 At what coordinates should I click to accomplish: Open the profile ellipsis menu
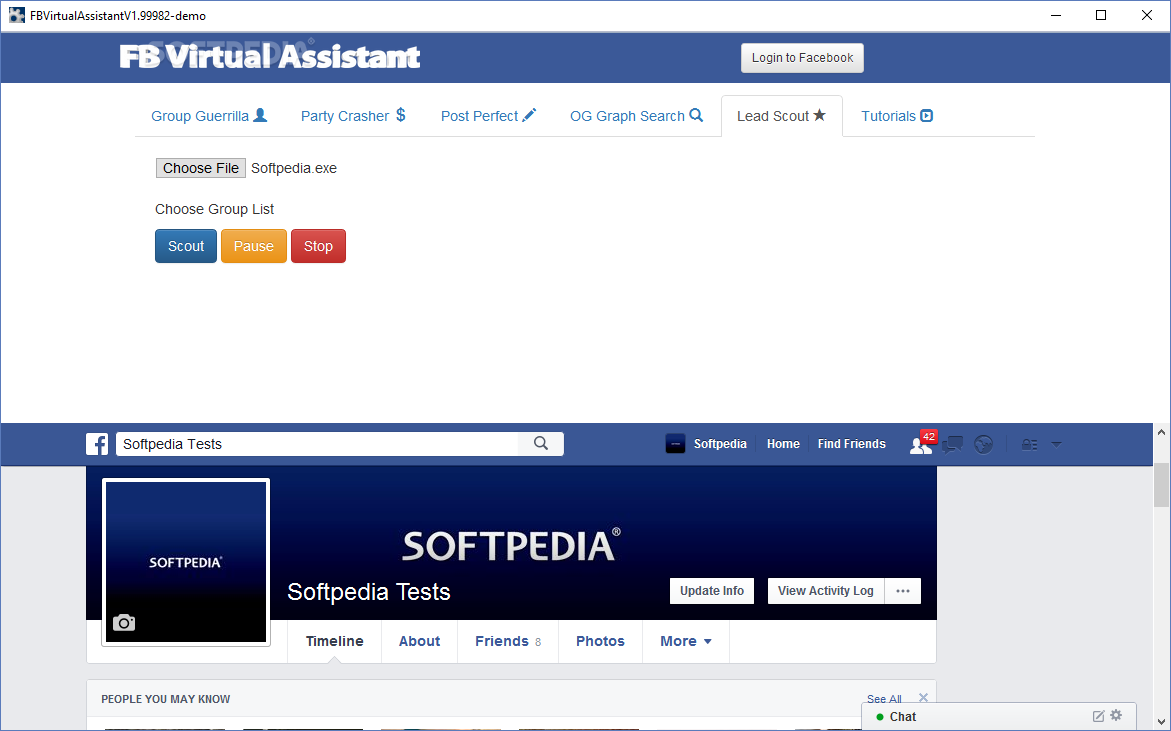click(903, 591)
